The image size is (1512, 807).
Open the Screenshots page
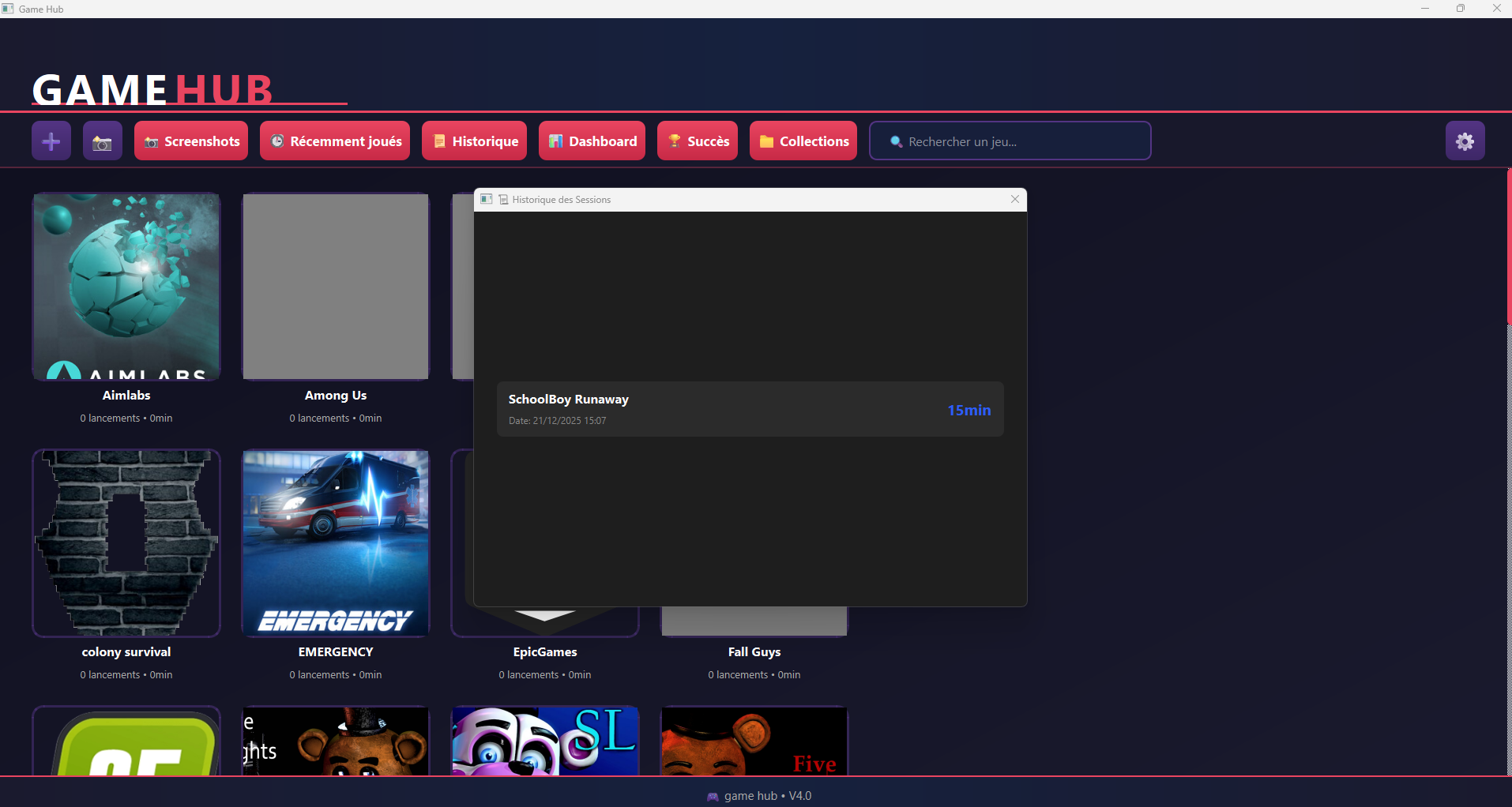pos(191,141)
